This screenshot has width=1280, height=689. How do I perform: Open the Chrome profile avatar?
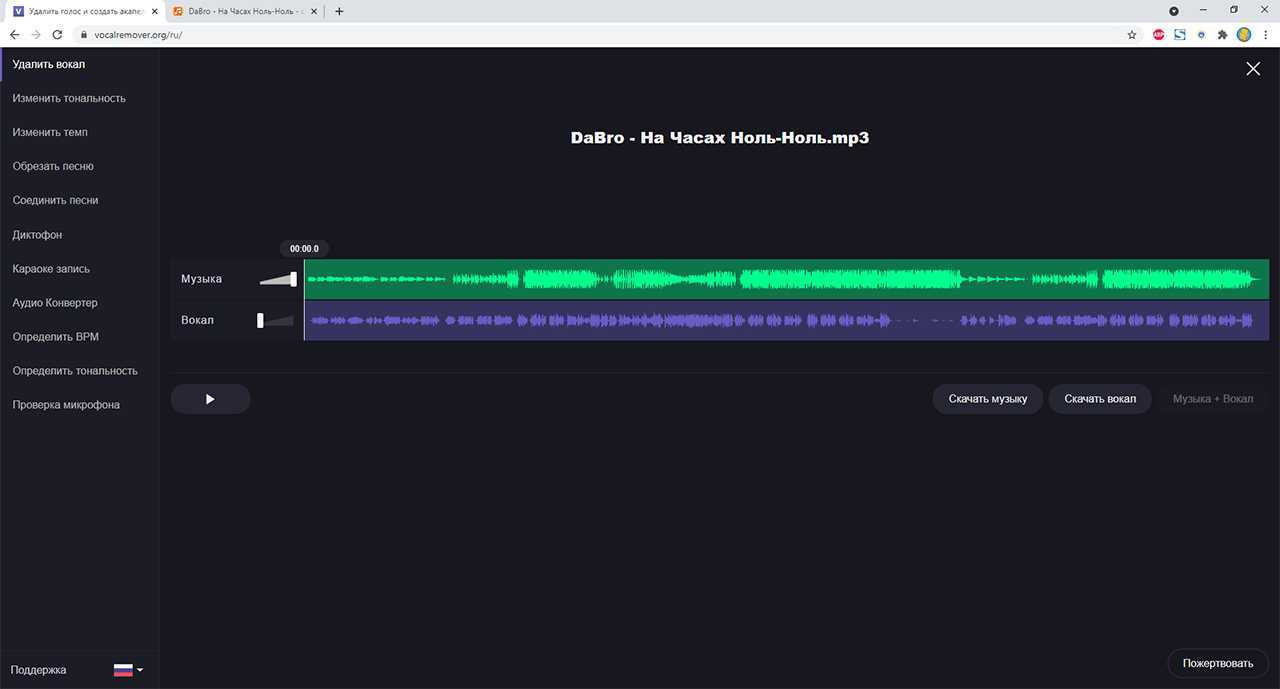[1244, 34]
